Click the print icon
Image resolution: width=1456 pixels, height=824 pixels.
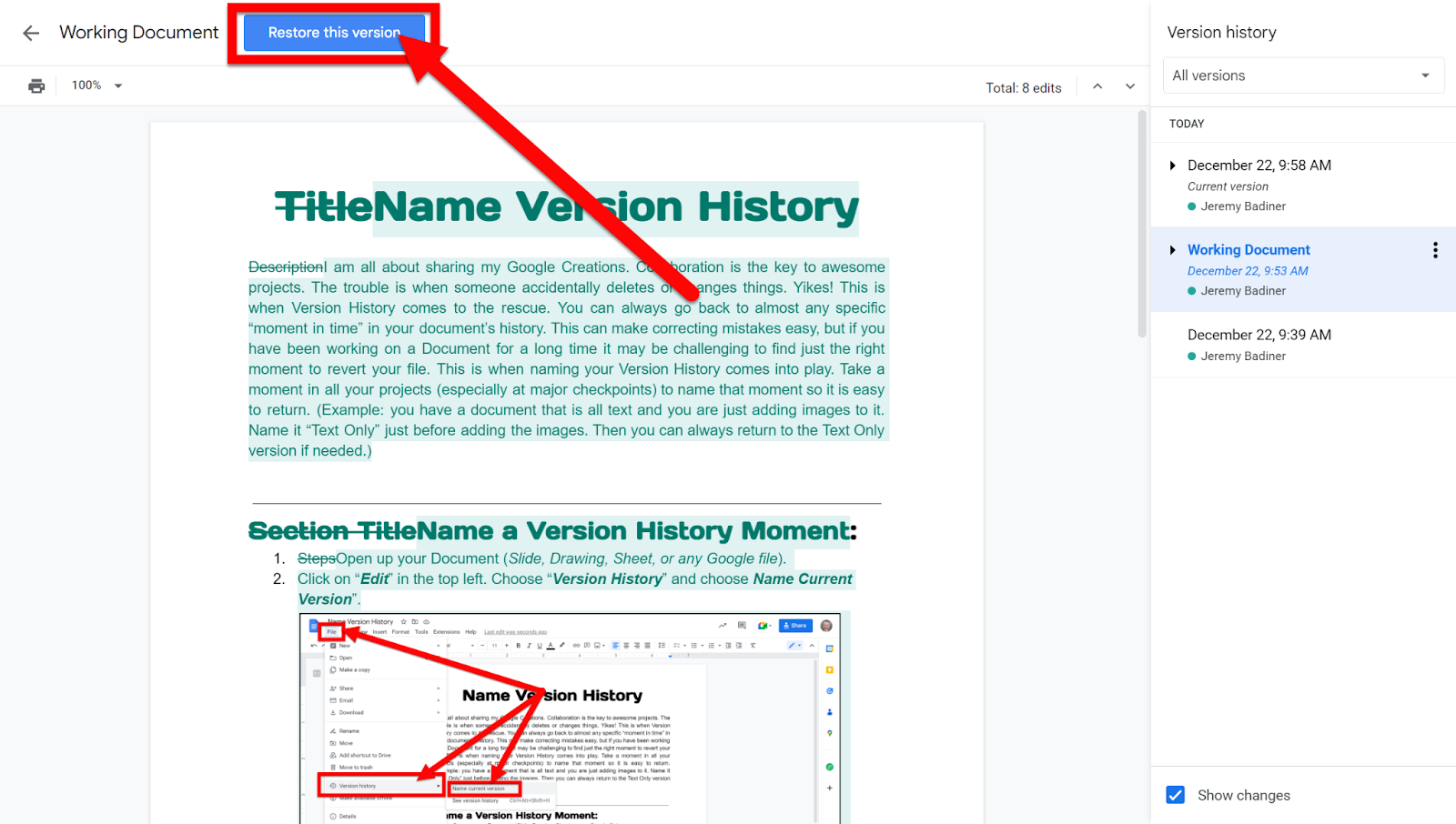click(x=36, y=85)
